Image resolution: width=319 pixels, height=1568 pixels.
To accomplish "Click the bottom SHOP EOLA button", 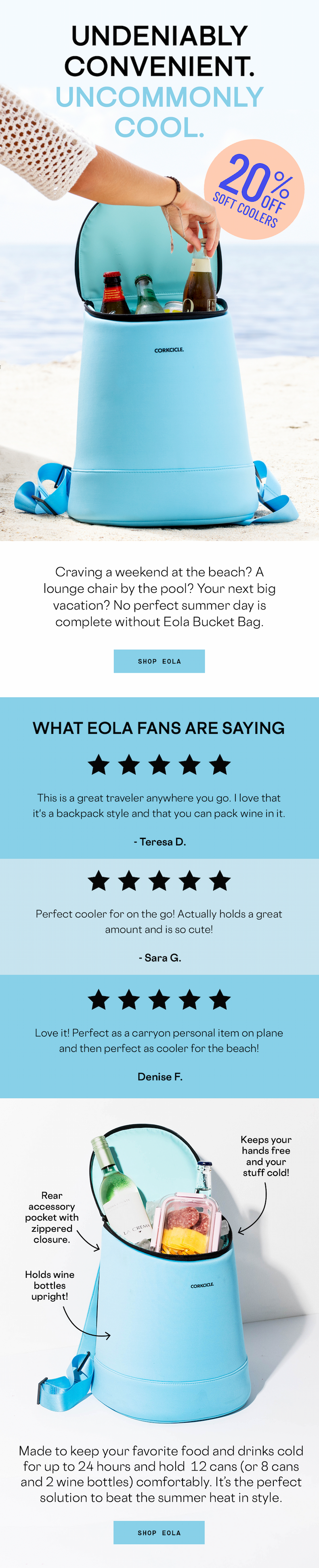I will point(159,1533).
